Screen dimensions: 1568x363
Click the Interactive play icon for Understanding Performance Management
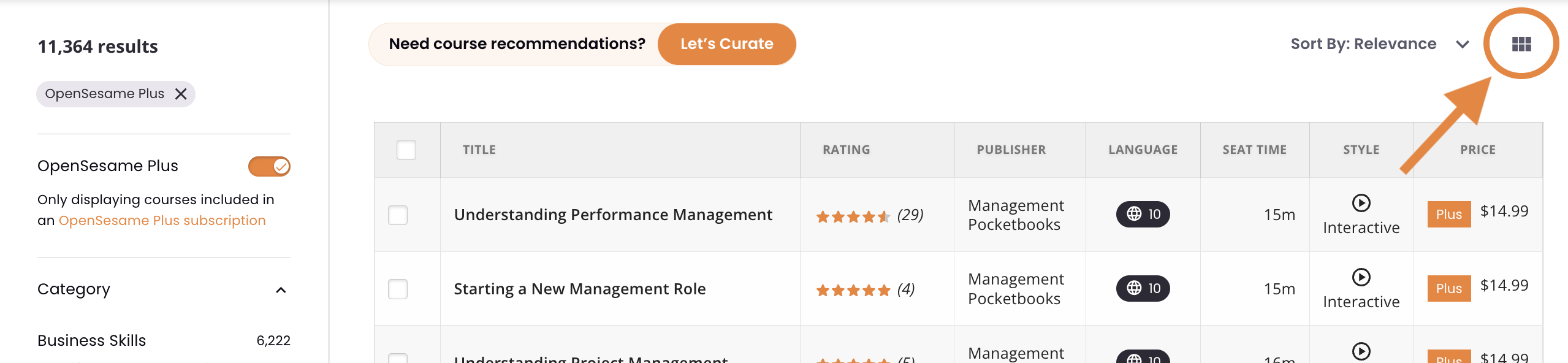click(1361, 203)
